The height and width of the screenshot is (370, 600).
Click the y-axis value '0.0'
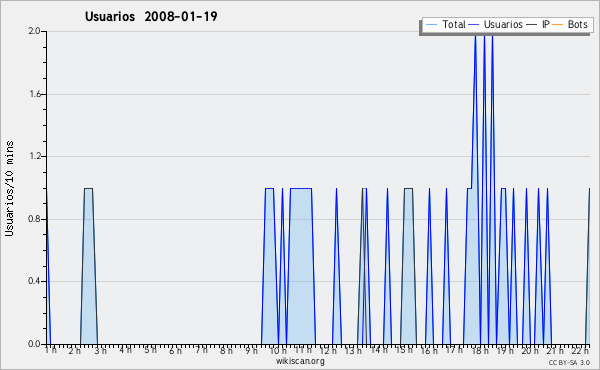click(34, 344)
